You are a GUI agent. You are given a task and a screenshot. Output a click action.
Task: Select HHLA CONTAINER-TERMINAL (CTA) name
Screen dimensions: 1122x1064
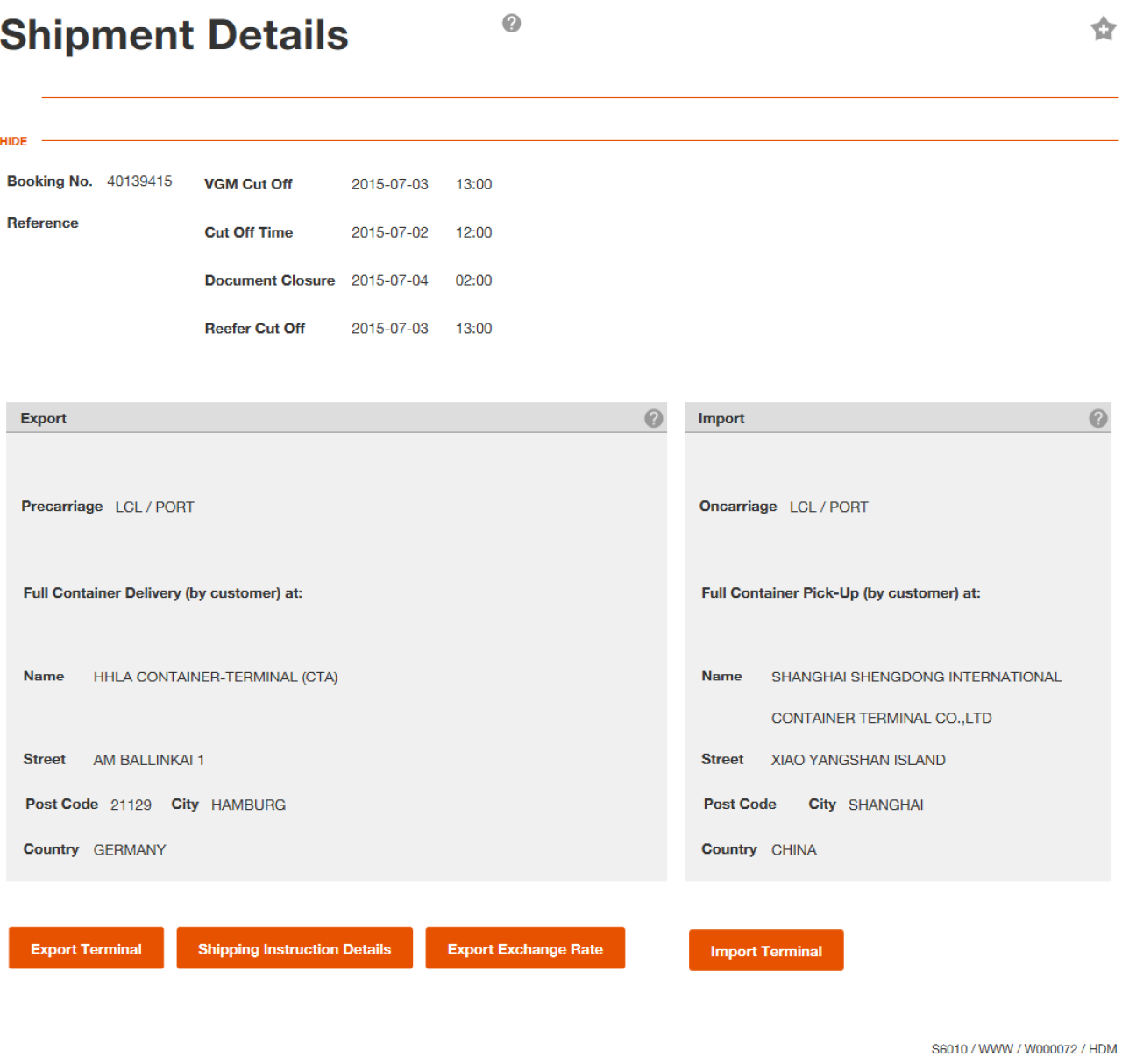(215, 677)
